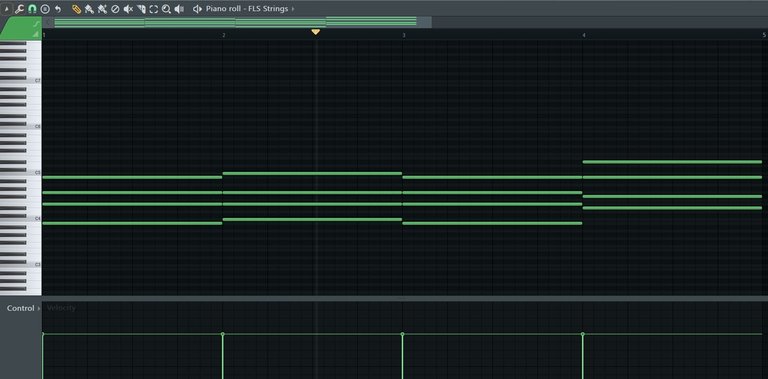This screenshot has height=379, width=768.
Task: Adjust the velocity handle at bar 2
Action: click(x=222, y=334)
